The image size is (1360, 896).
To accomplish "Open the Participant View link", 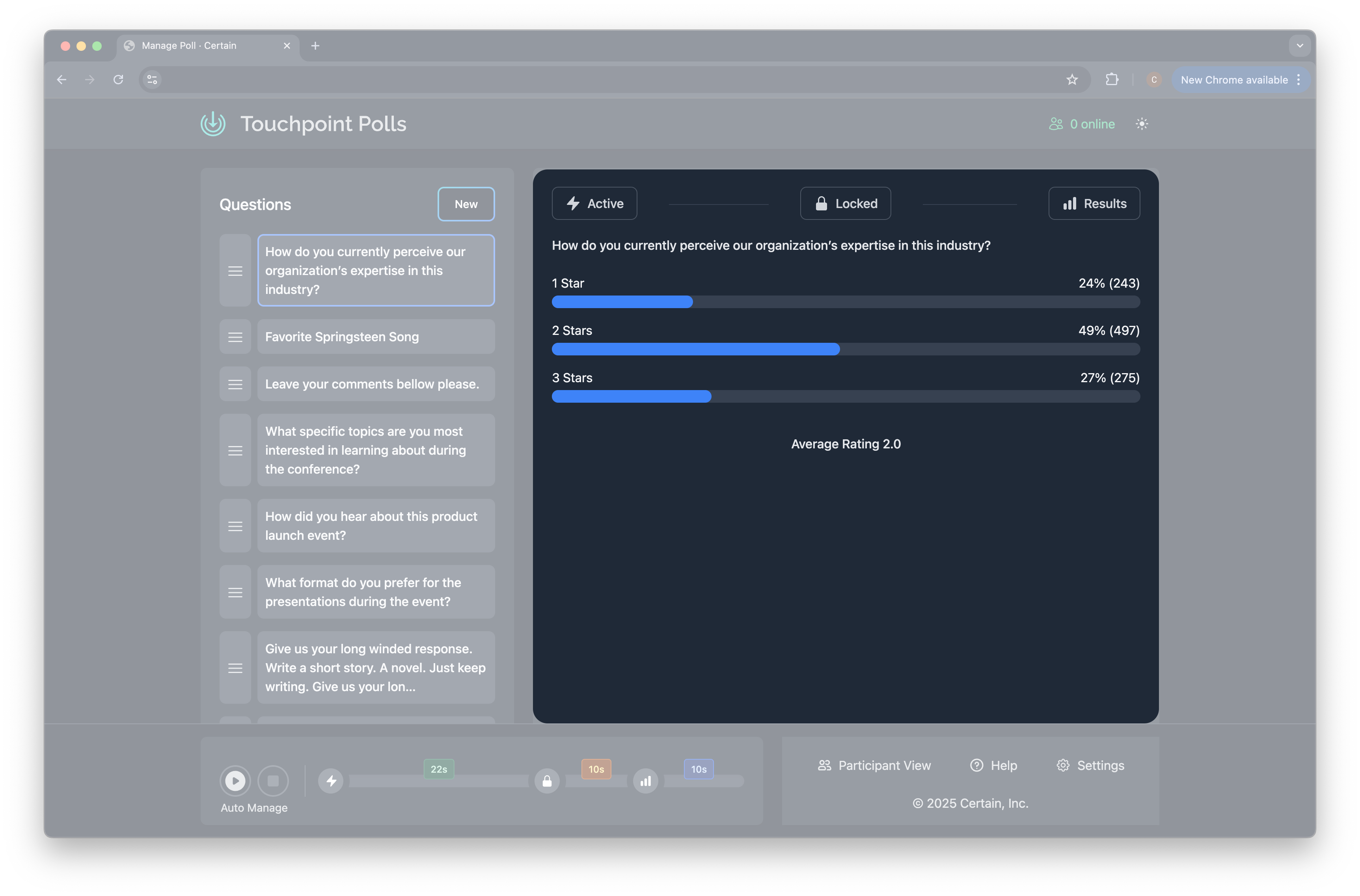I will [x=874, y=765].
